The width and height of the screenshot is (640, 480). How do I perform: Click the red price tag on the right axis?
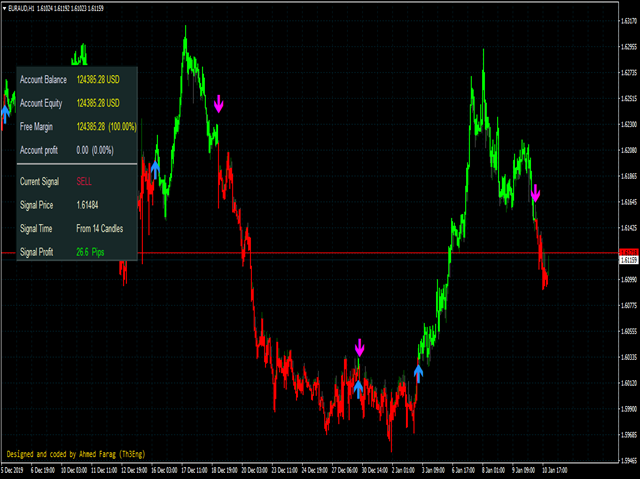tap(629, 252)
